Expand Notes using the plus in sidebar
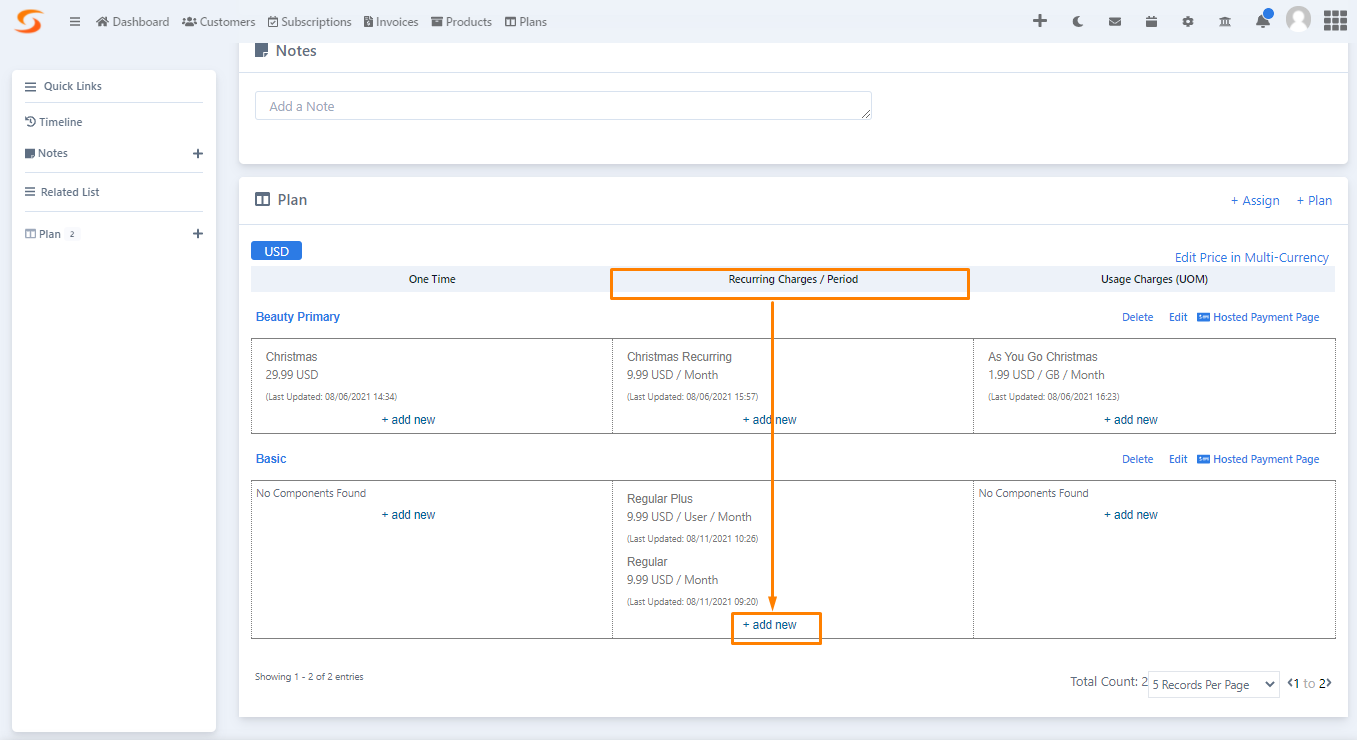Image resolution: width=1357 pixels, height=740 pixels. (x=198, y=153)
